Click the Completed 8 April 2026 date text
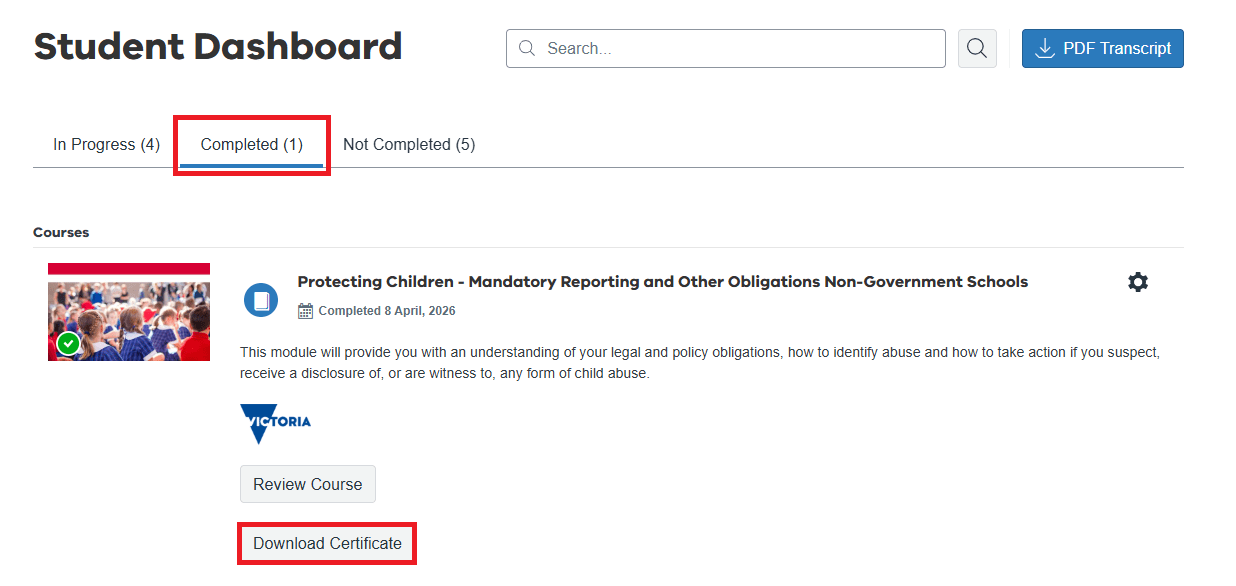 tap(385, 310)
